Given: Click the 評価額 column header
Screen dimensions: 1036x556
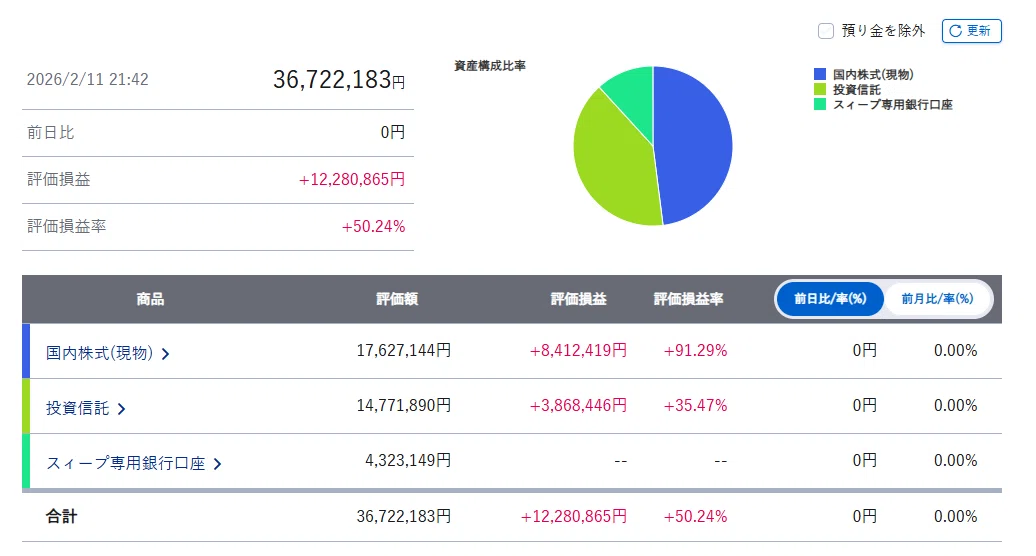Looking at the screenshot, I should pos(397,299).
